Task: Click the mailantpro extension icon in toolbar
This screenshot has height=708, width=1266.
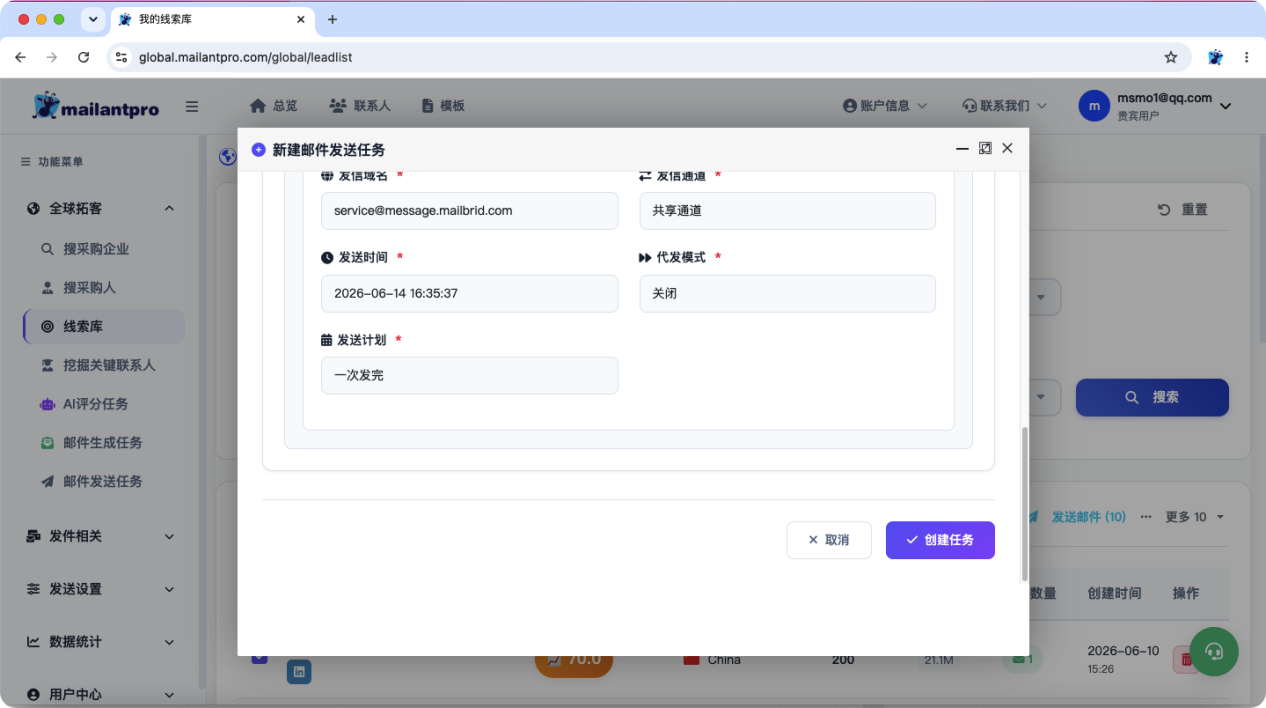Action: (x=1215, y=57)
